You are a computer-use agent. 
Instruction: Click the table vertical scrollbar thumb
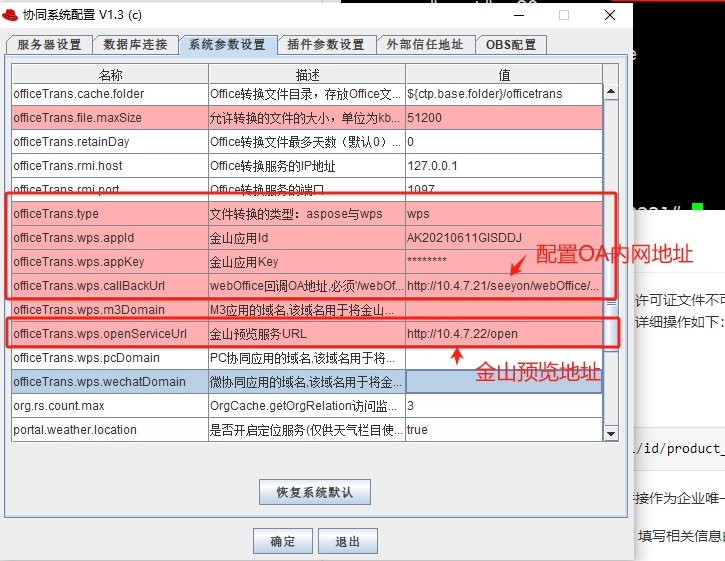(x=611, y=303)
